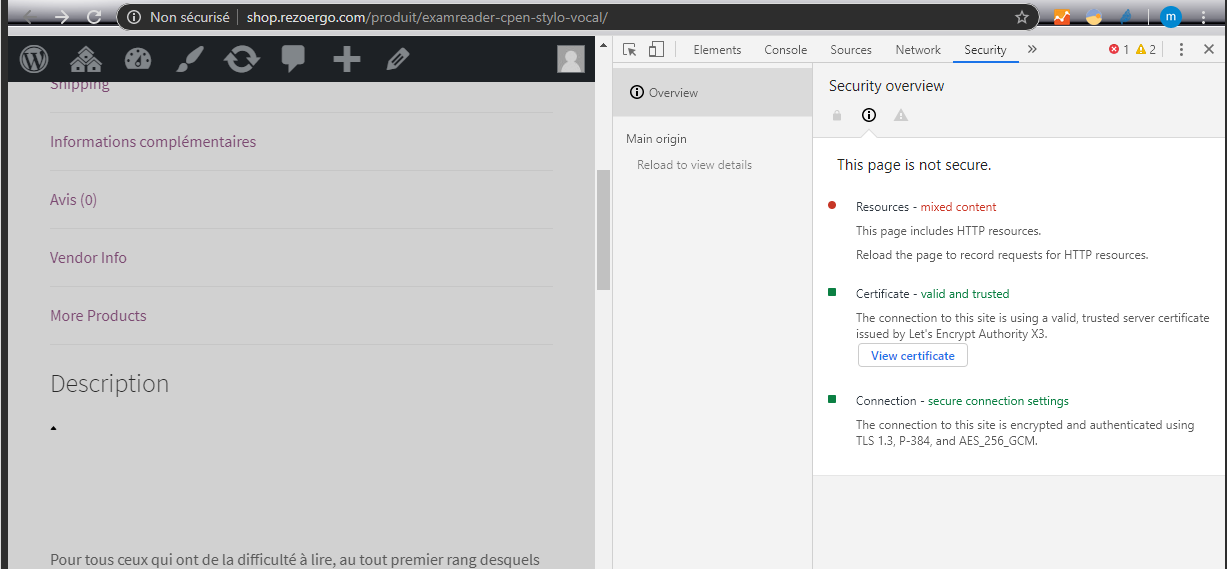
Task: Click the updates circular-arrows icon
Action: coord(241,60)
